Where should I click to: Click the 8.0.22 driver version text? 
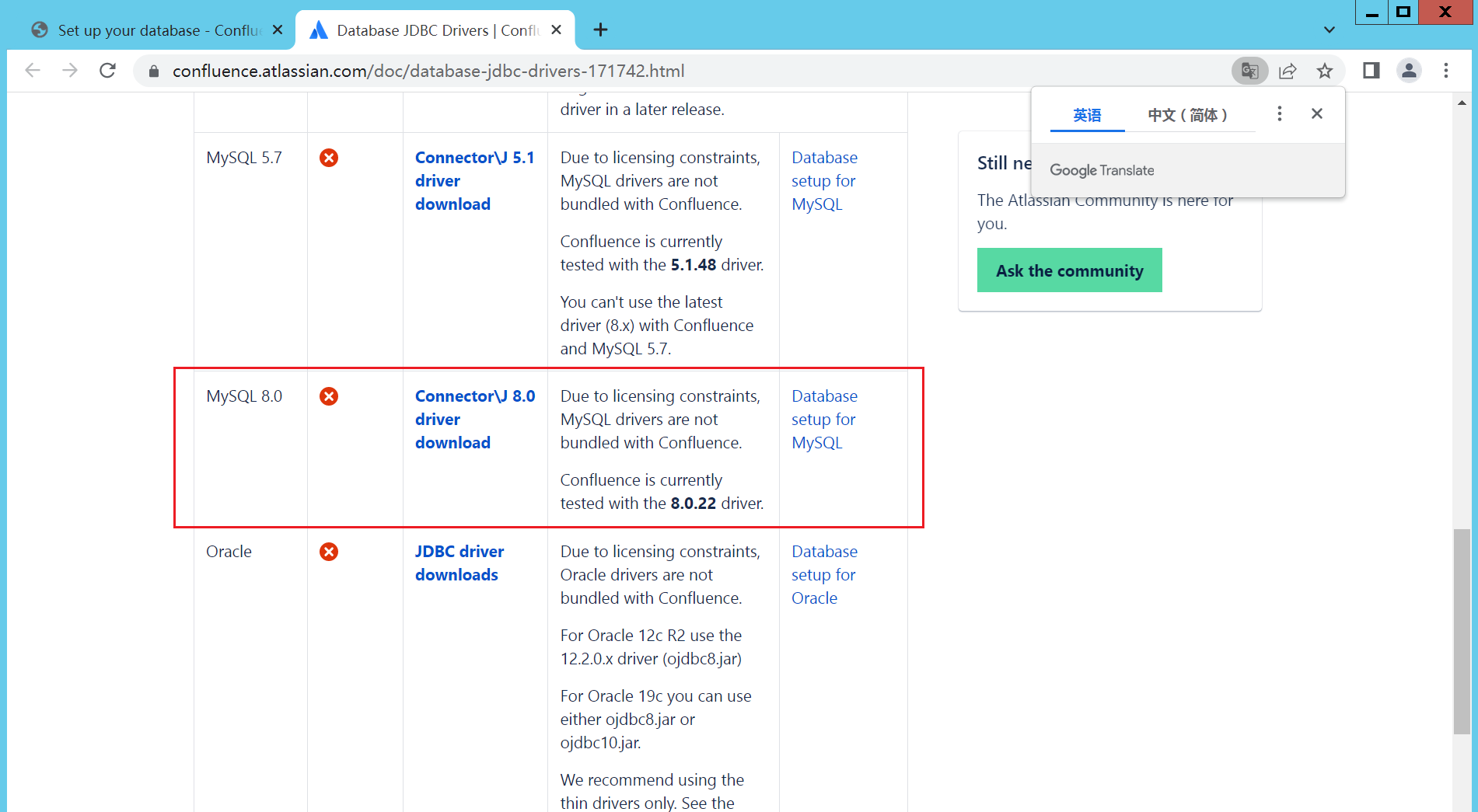click(694, 504)
